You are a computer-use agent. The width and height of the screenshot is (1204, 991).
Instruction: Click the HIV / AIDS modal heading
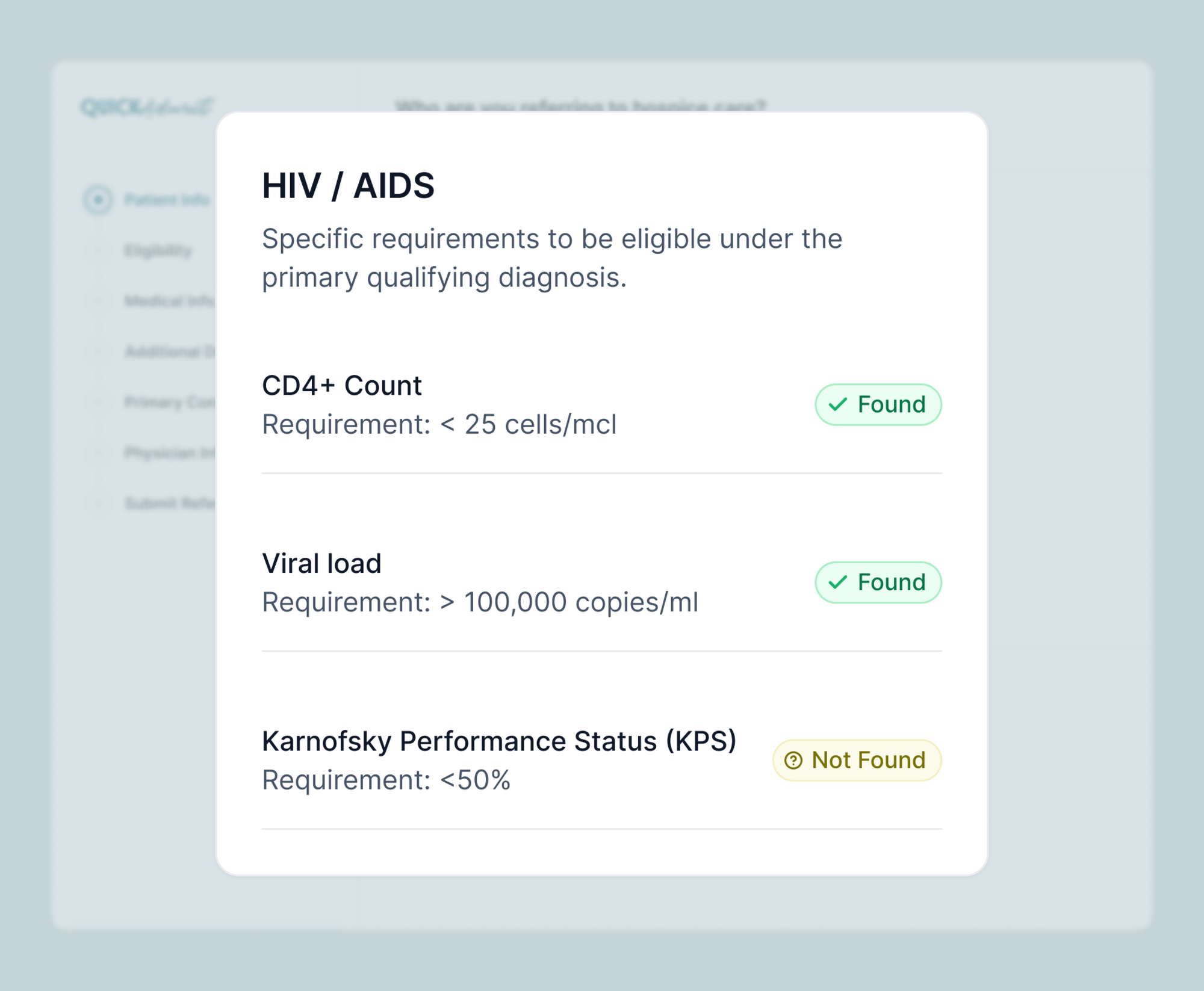click(349, 185)
